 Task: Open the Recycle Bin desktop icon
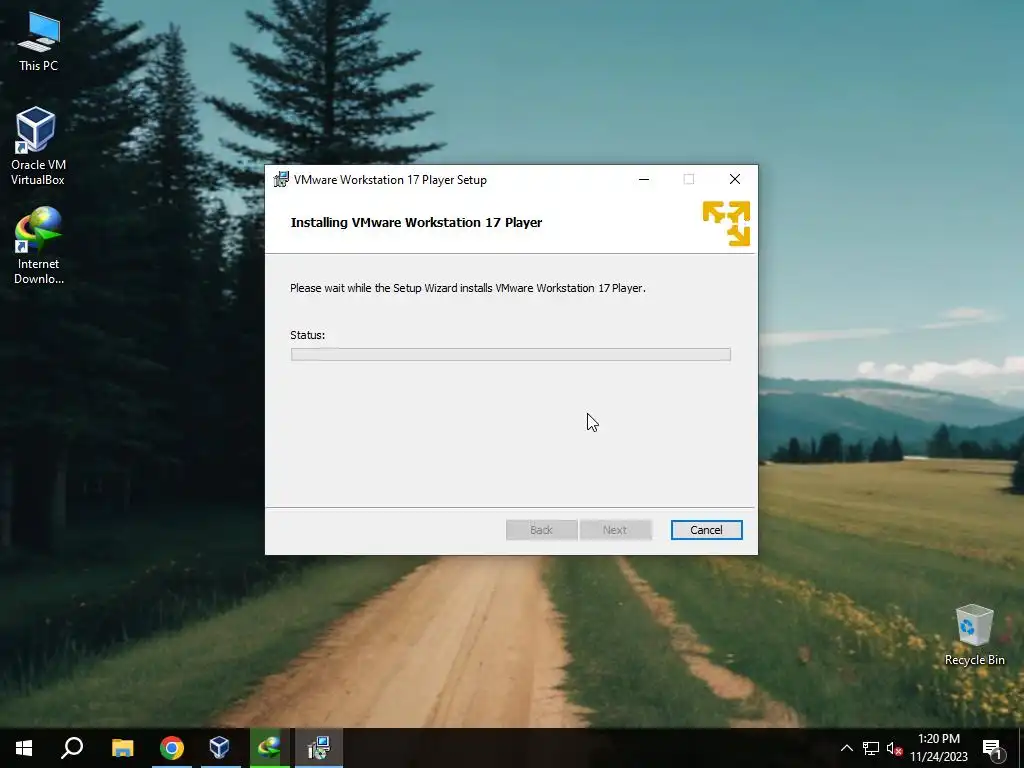(974, 635)
